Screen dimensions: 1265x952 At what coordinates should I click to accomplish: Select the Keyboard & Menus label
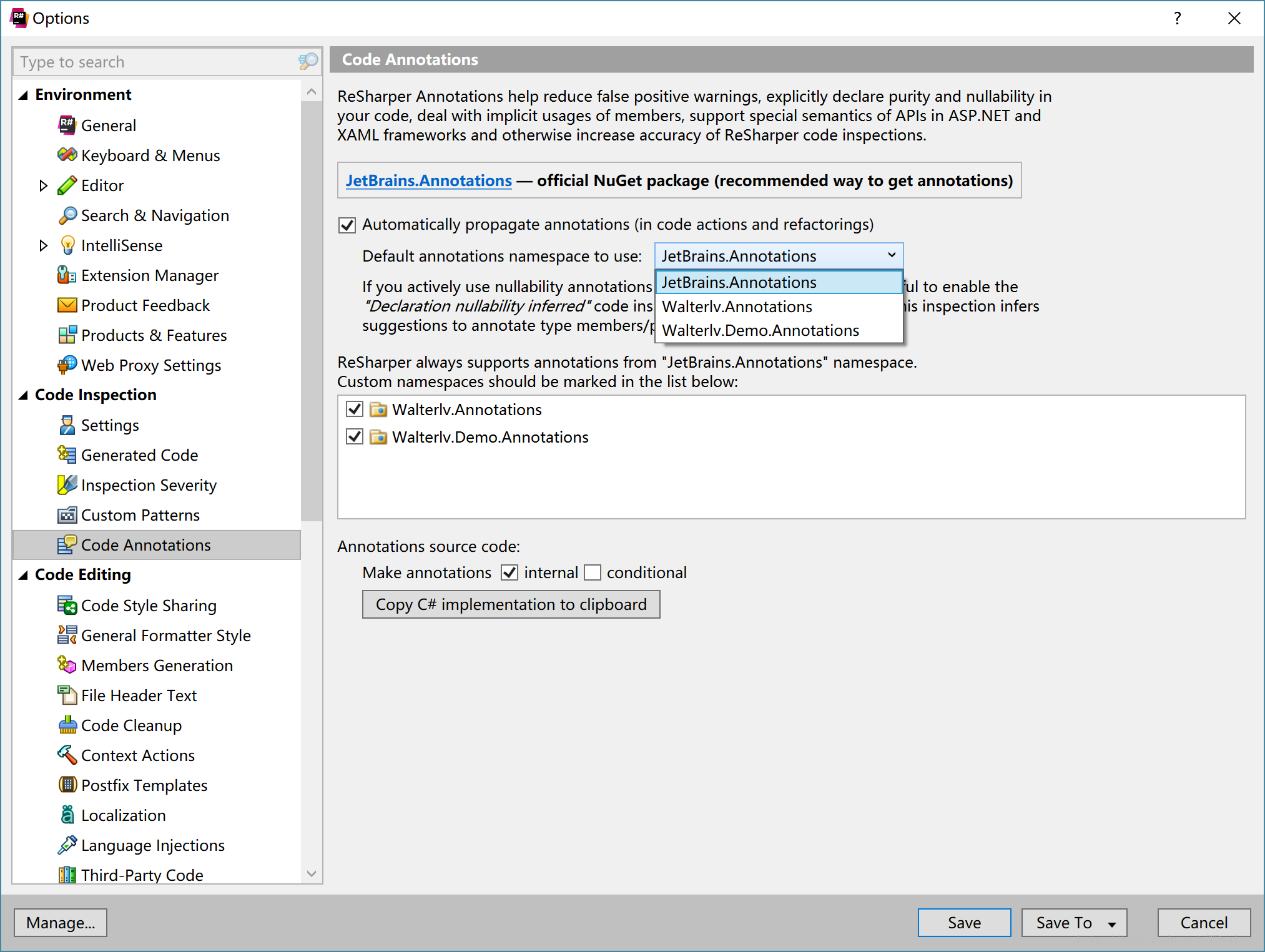(x=150, y=155)
